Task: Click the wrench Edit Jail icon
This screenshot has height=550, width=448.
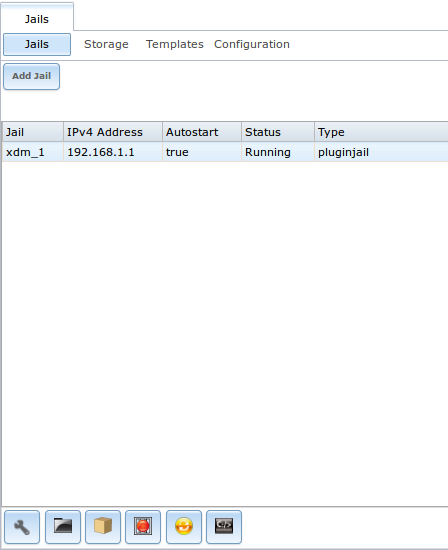Action: 22,527
